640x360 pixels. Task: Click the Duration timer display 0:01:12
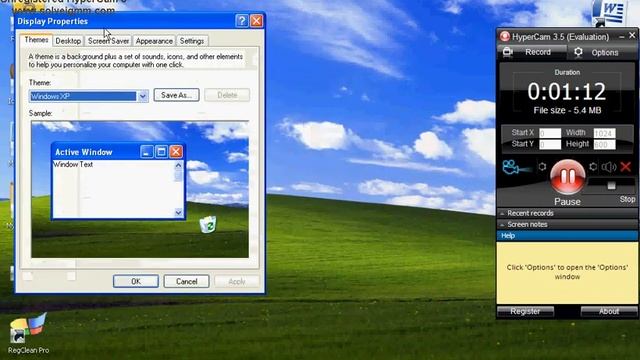coord(567,91)
